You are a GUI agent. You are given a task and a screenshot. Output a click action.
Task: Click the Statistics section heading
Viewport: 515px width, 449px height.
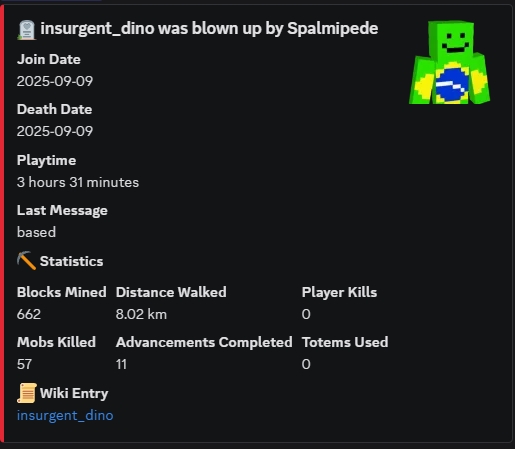coord(71,261)
